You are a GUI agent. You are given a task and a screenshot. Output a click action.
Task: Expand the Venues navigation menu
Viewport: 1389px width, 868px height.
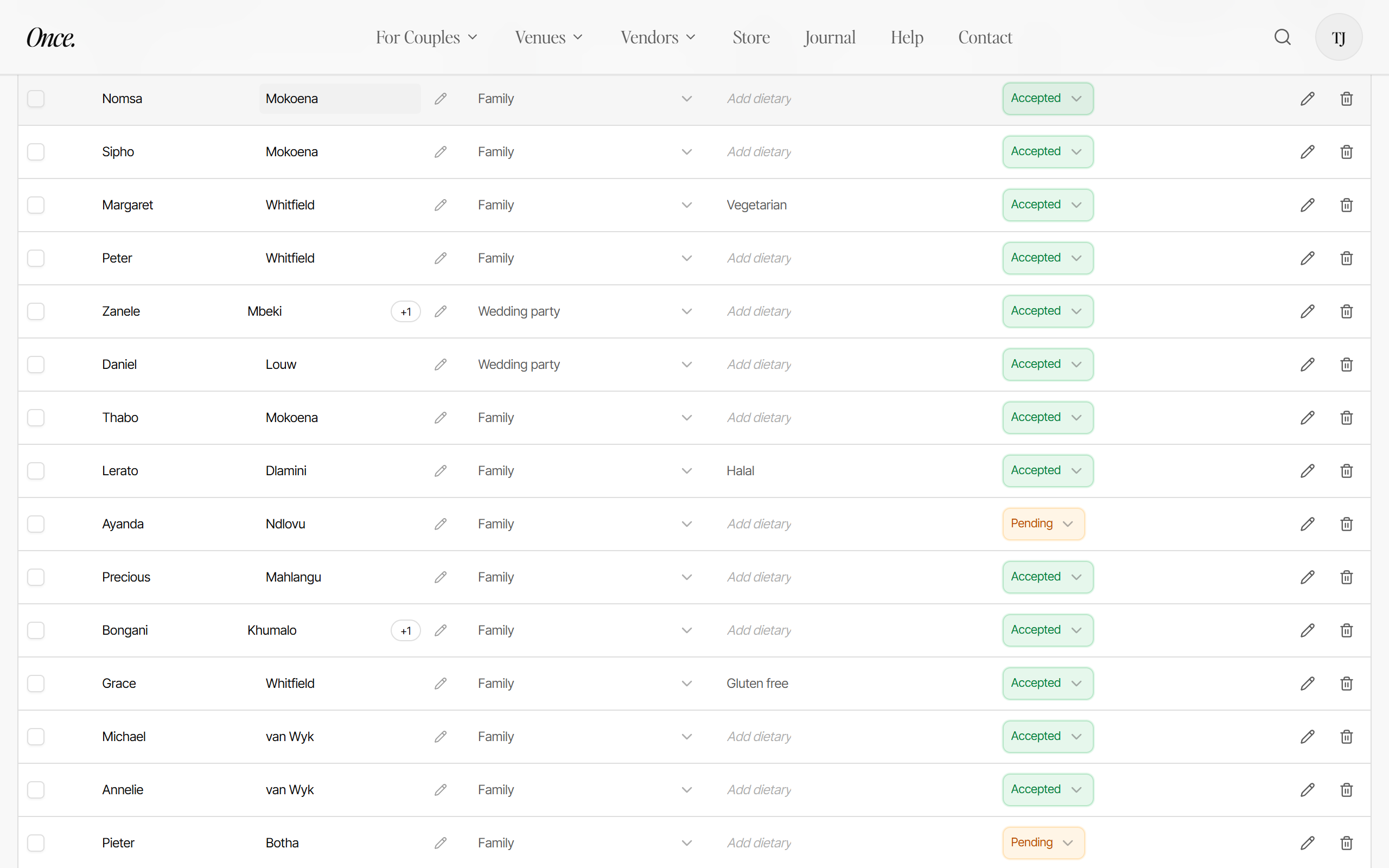pos(549,37)
